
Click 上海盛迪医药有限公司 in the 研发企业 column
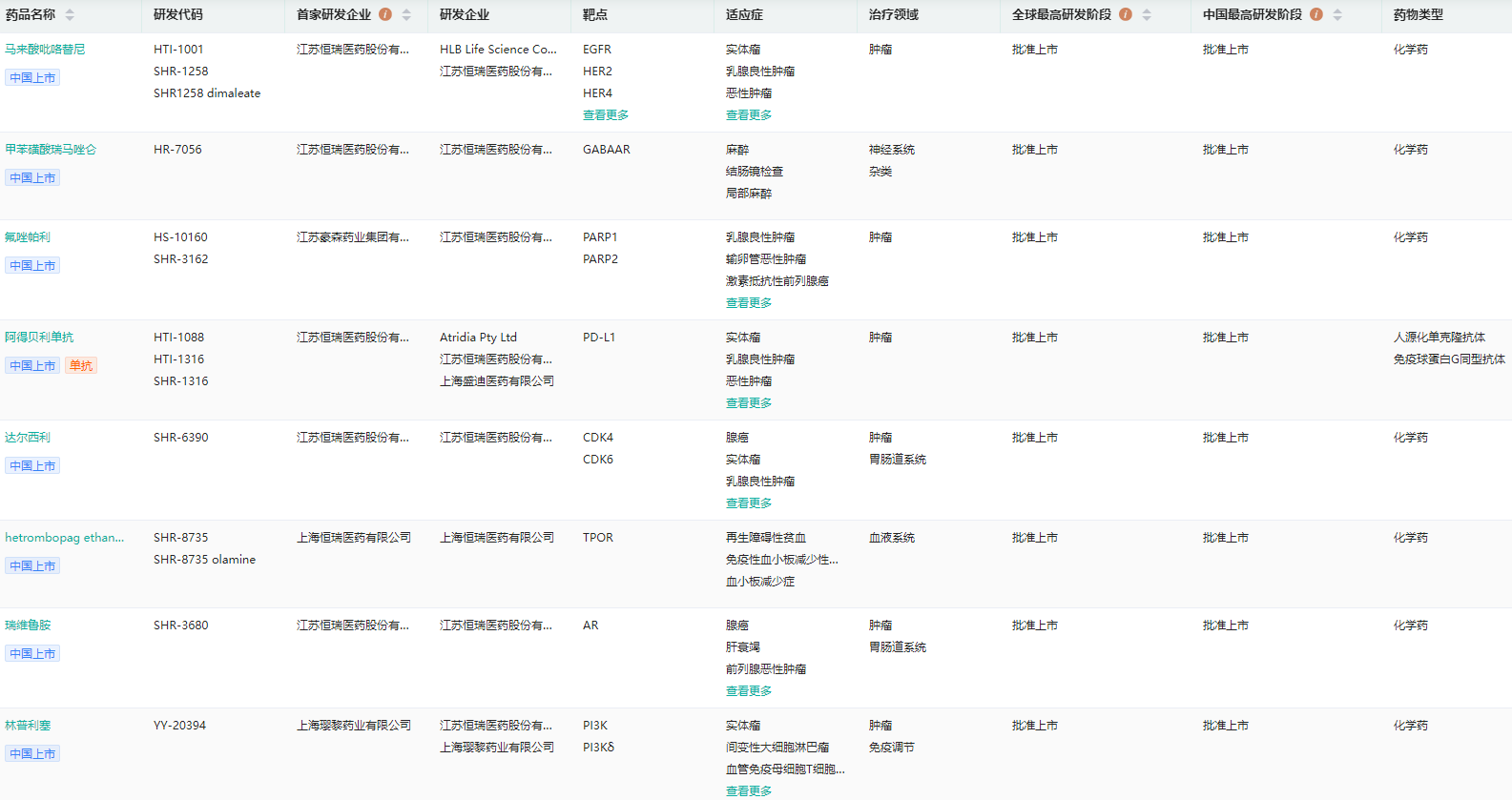497,381
